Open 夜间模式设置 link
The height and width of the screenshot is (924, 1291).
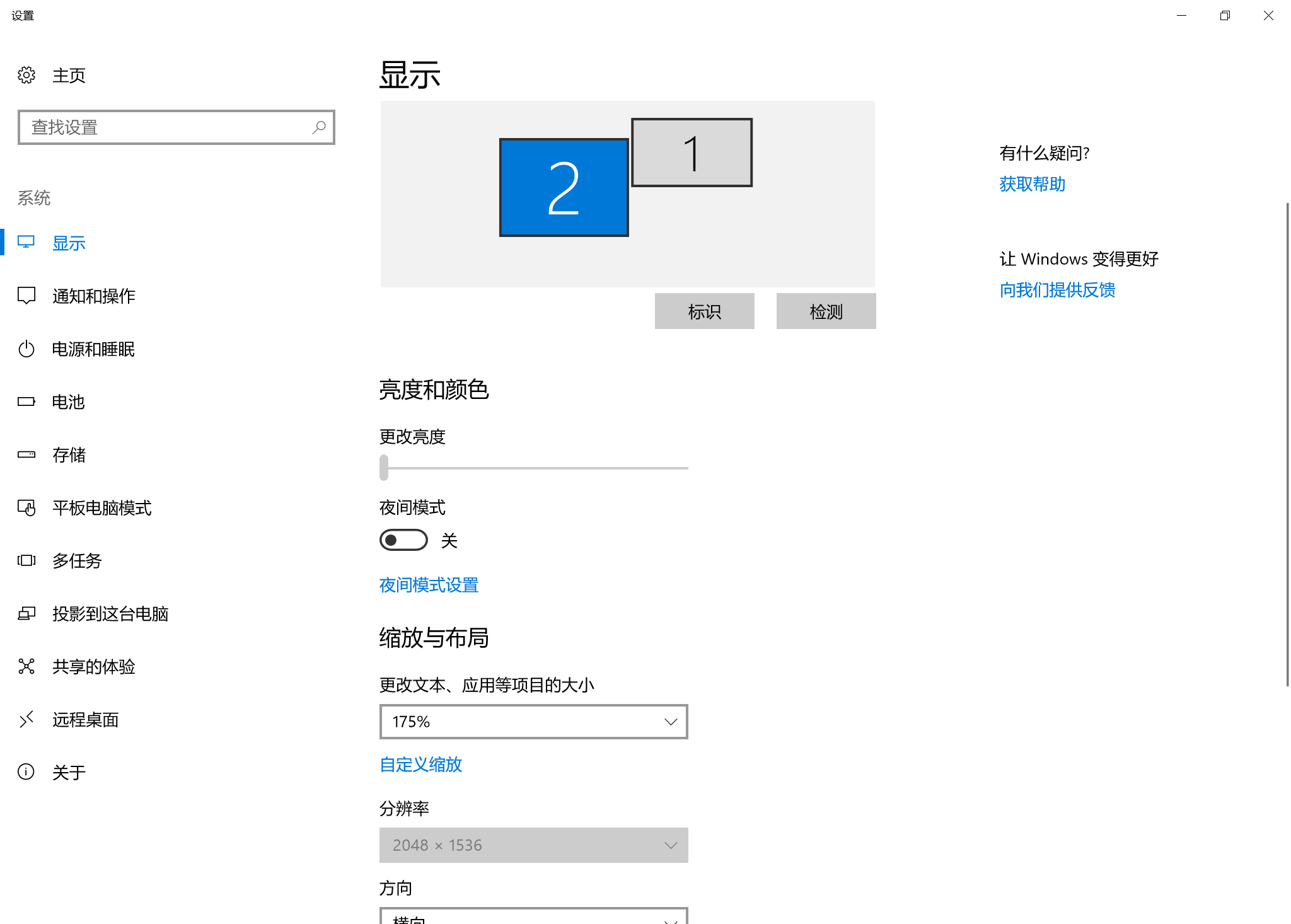[x=429, y=585]
